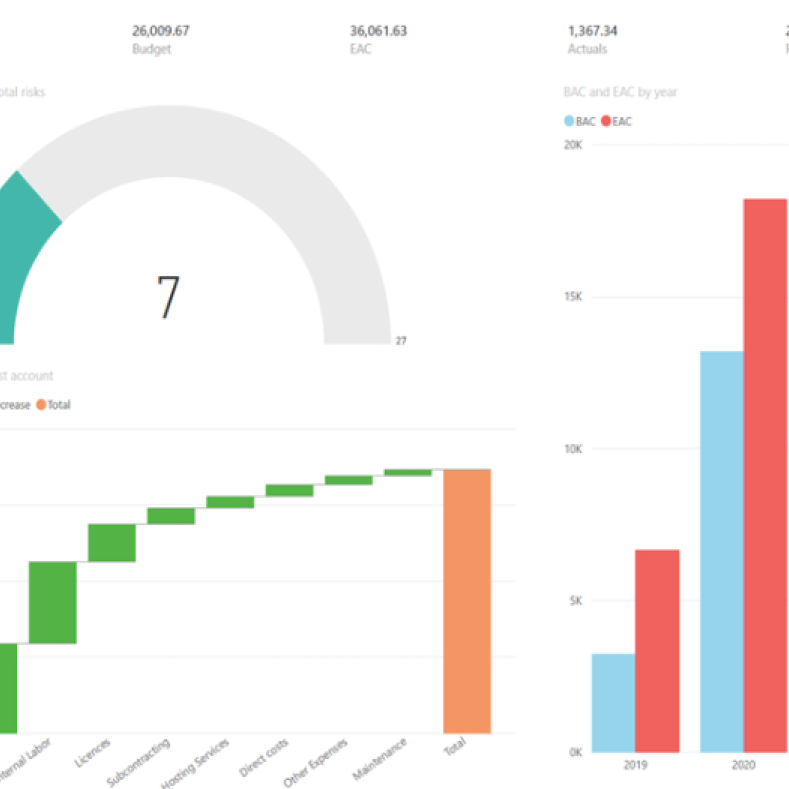The image size is (789, 789).
Task: Click the 36,061.63 EAC card
Action: [378, 39]
